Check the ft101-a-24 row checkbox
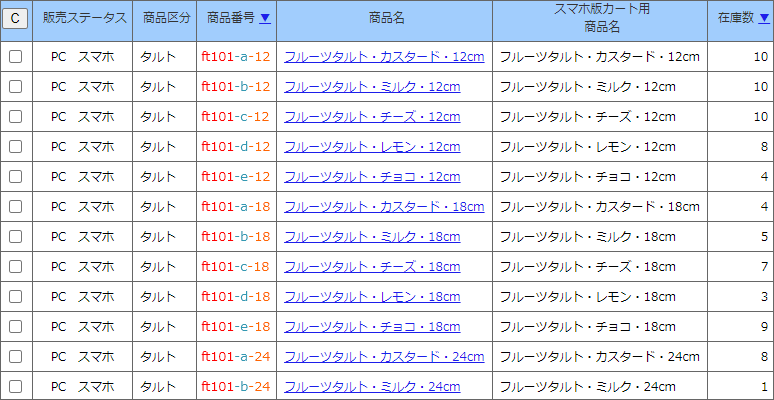Screen dimensions: 774x400 coord(16,356)
